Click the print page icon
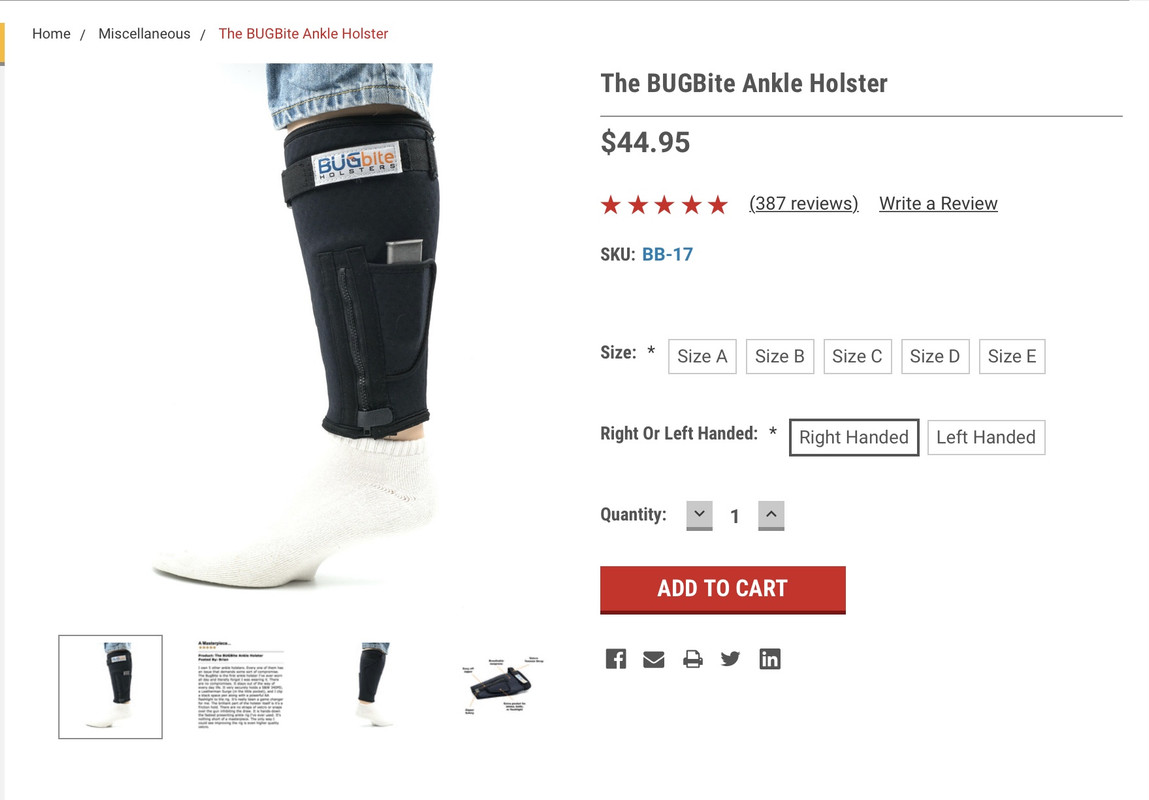The image size is (1149, 800). pyautogui.click(x=692, y=659)
